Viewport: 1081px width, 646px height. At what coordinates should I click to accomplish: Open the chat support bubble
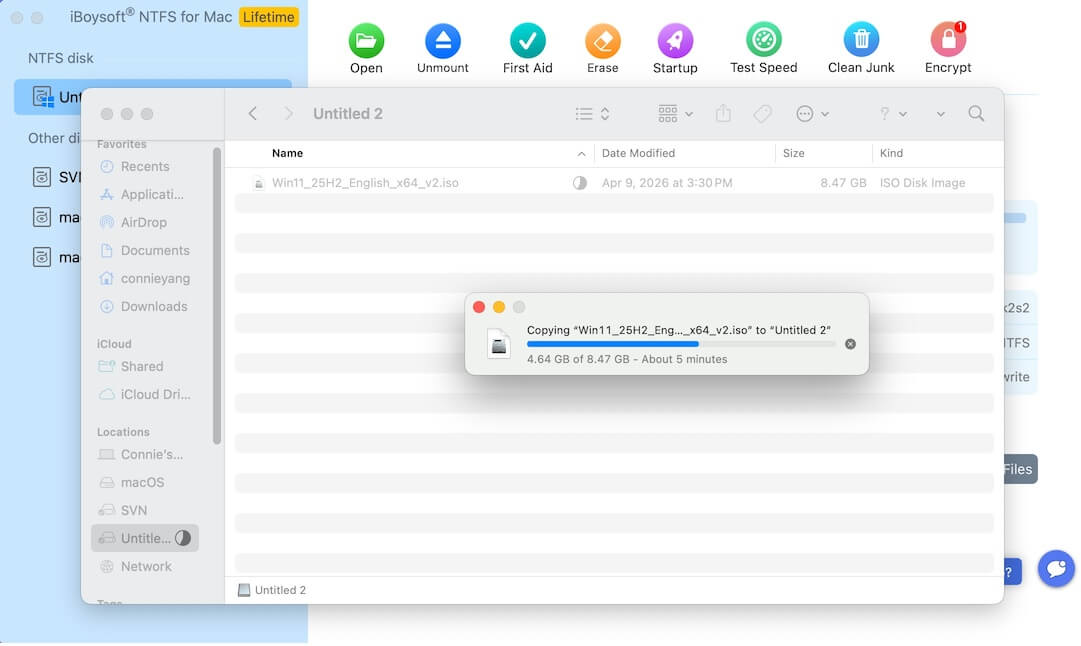1056,569
